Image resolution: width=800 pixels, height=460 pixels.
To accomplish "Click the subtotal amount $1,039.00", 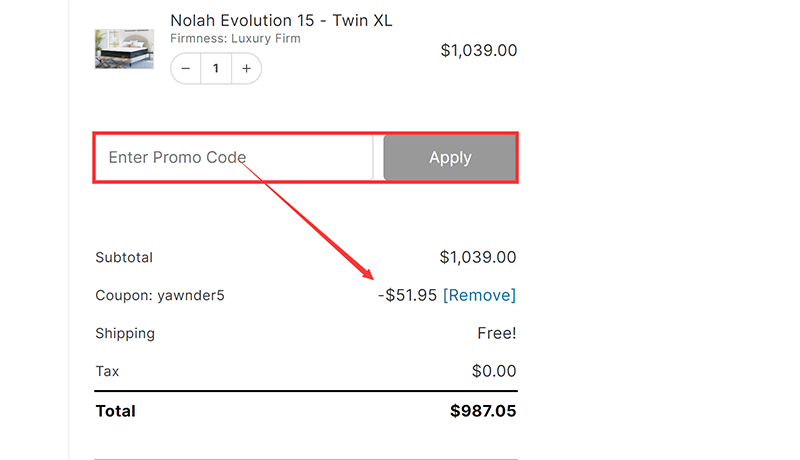I will click(x=478, y=257).
